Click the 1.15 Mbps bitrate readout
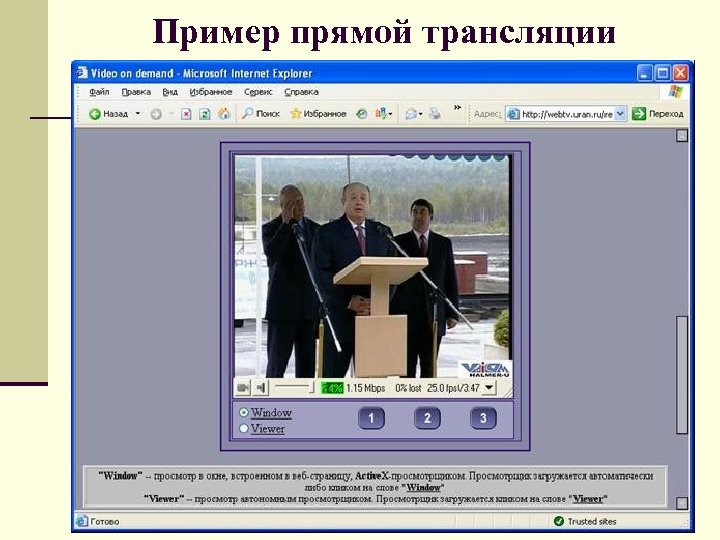 [x=366, y=388]
